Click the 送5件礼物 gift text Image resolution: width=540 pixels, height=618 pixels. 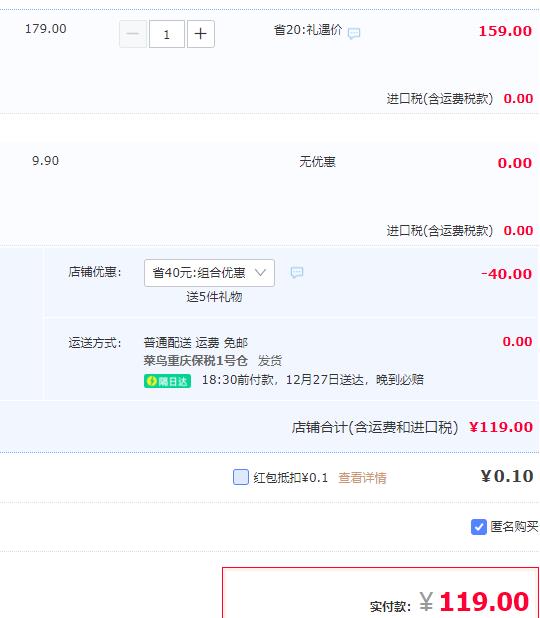(214, 297)
